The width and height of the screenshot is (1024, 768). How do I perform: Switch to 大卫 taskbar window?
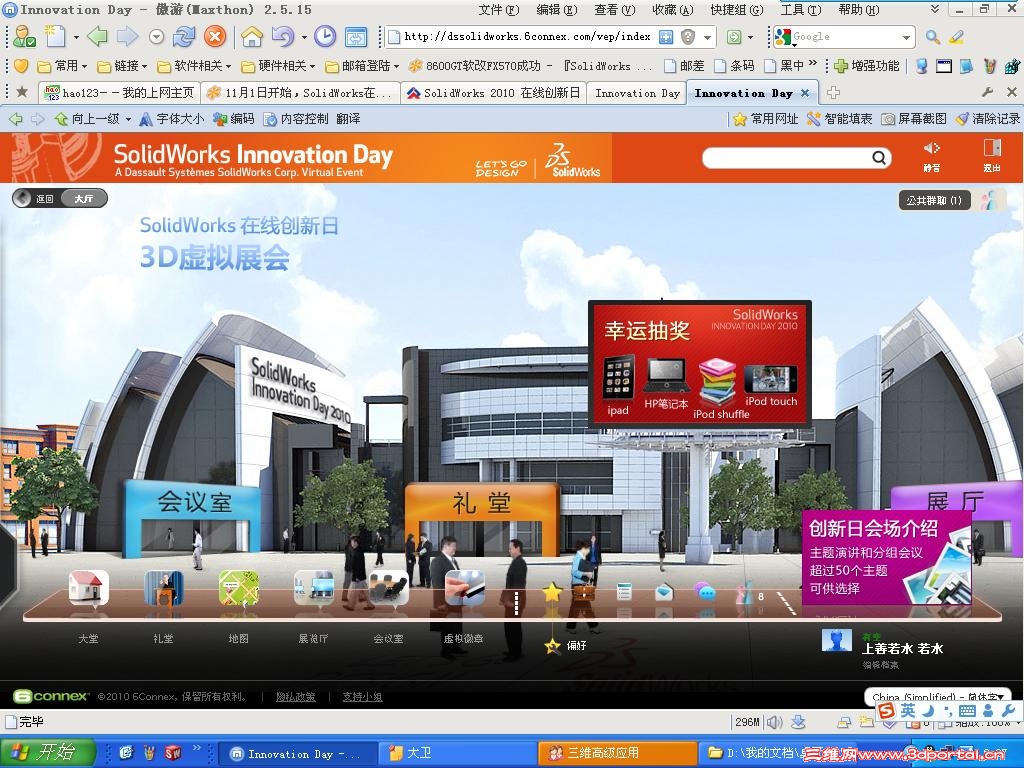click(x=460, y=754)
